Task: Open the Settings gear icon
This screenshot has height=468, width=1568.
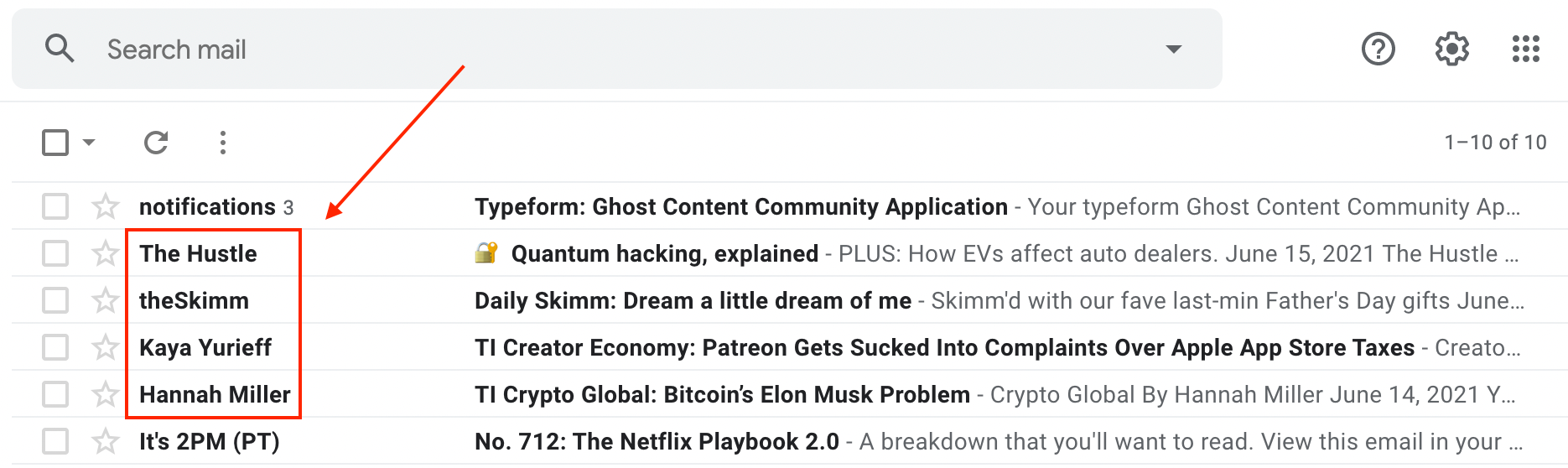Action: click(x=1452, y=49)
